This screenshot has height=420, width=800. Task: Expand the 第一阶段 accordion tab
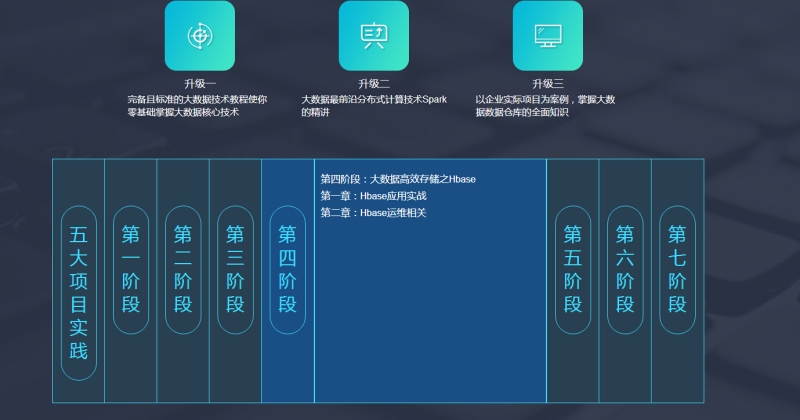[x=131, y=269]
